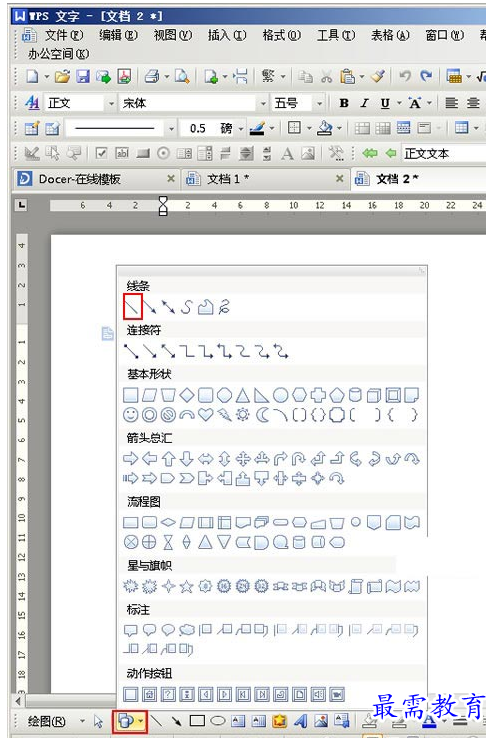This screenshot has width=494, height=738.
Task: Choose ellipse tool in drawing toolbar
Action: pyautogui.click(x=217, y=721)
